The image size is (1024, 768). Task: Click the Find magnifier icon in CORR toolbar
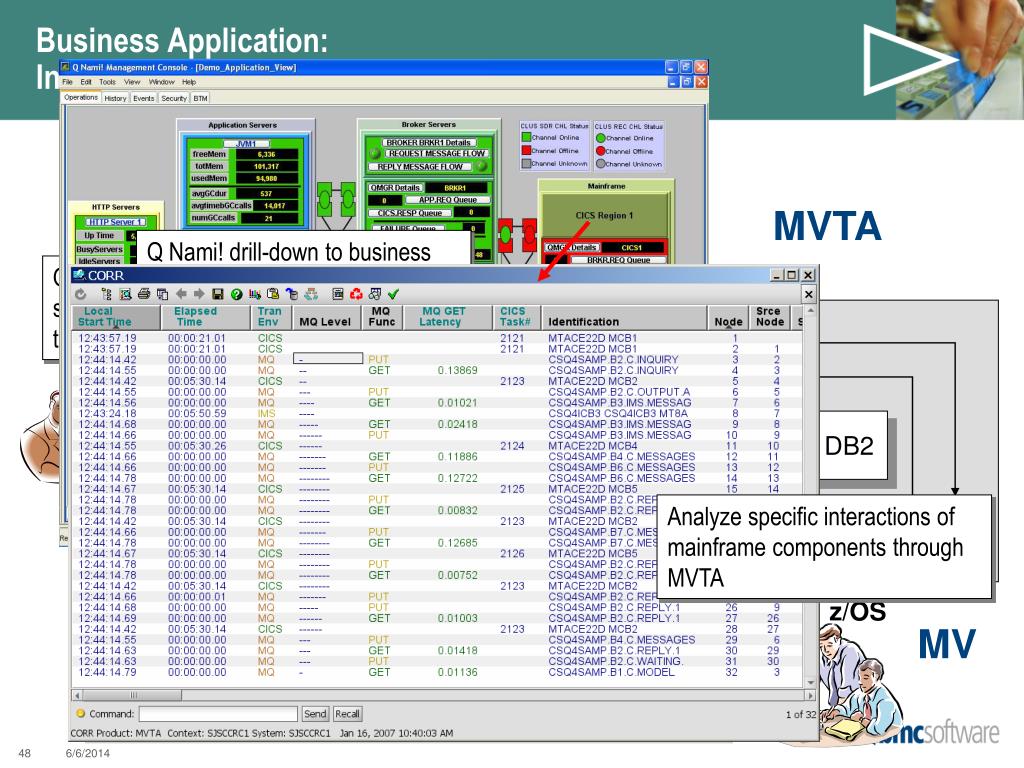[125, 294]
